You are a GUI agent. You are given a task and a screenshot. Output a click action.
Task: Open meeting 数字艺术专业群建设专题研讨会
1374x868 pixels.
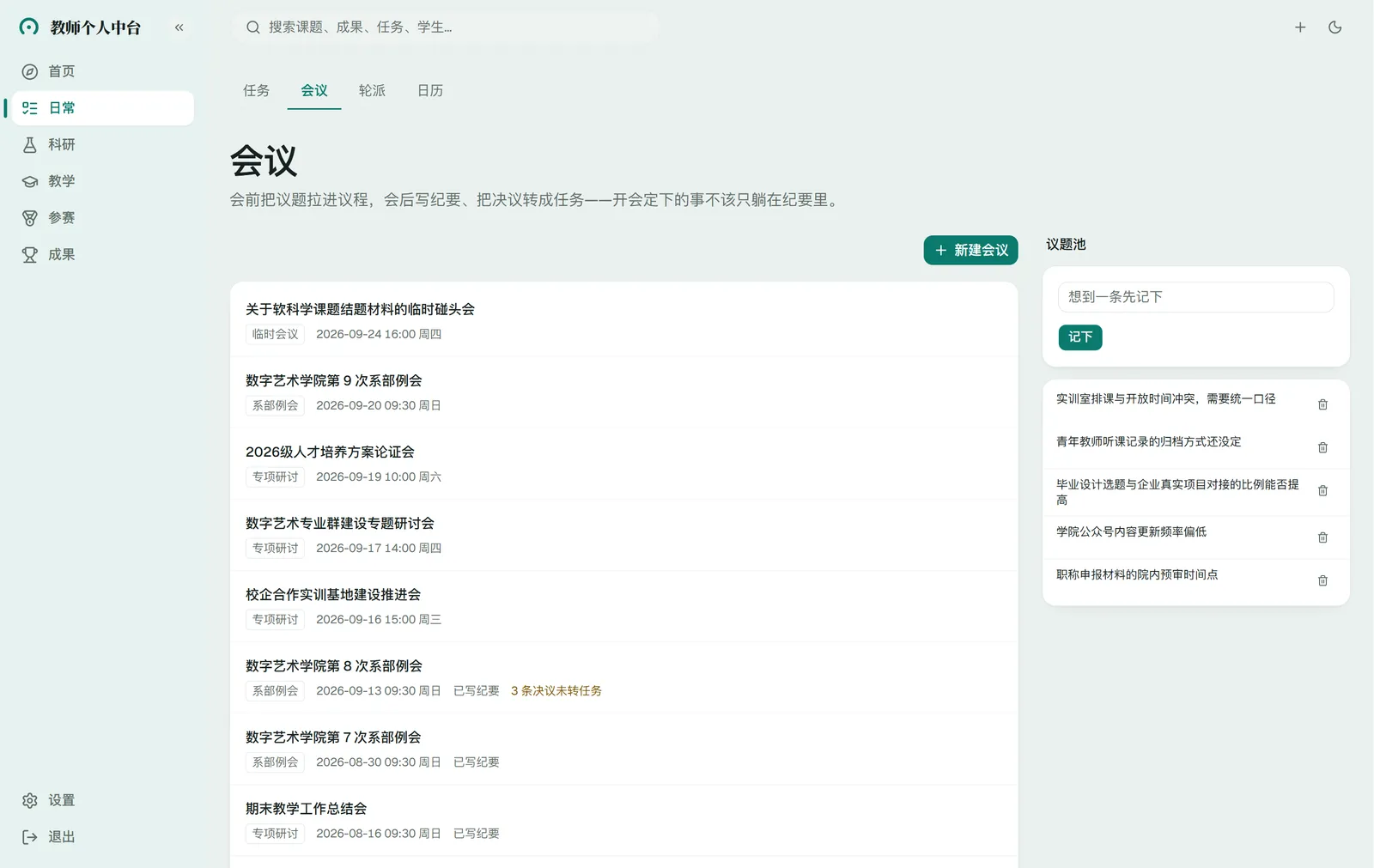(x=624, y=534)
